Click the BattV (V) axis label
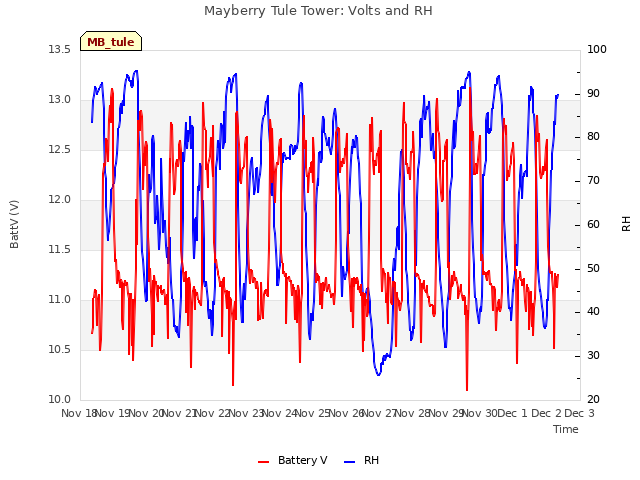The image size is (640, 480). pos(14,224)
